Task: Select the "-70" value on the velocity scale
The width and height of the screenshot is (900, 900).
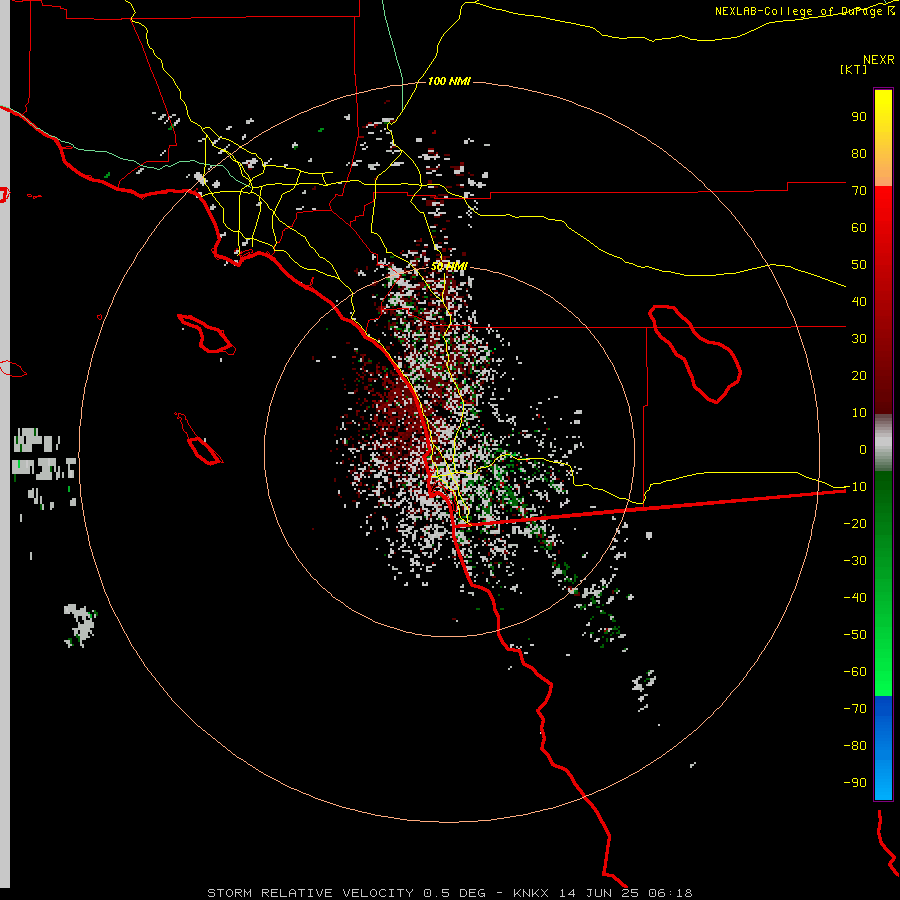Action: point(855,709)
